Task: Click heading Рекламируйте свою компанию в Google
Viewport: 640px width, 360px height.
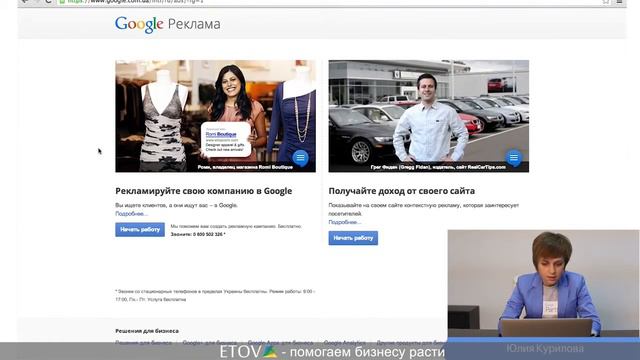Action: (x=204, y=191)
